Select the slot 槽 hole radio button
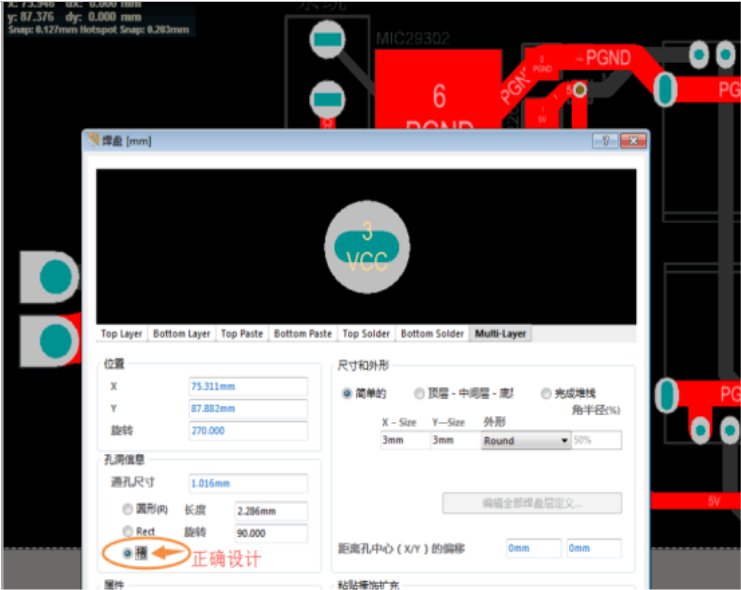This screenshot has width=741, height=590. 127,553
